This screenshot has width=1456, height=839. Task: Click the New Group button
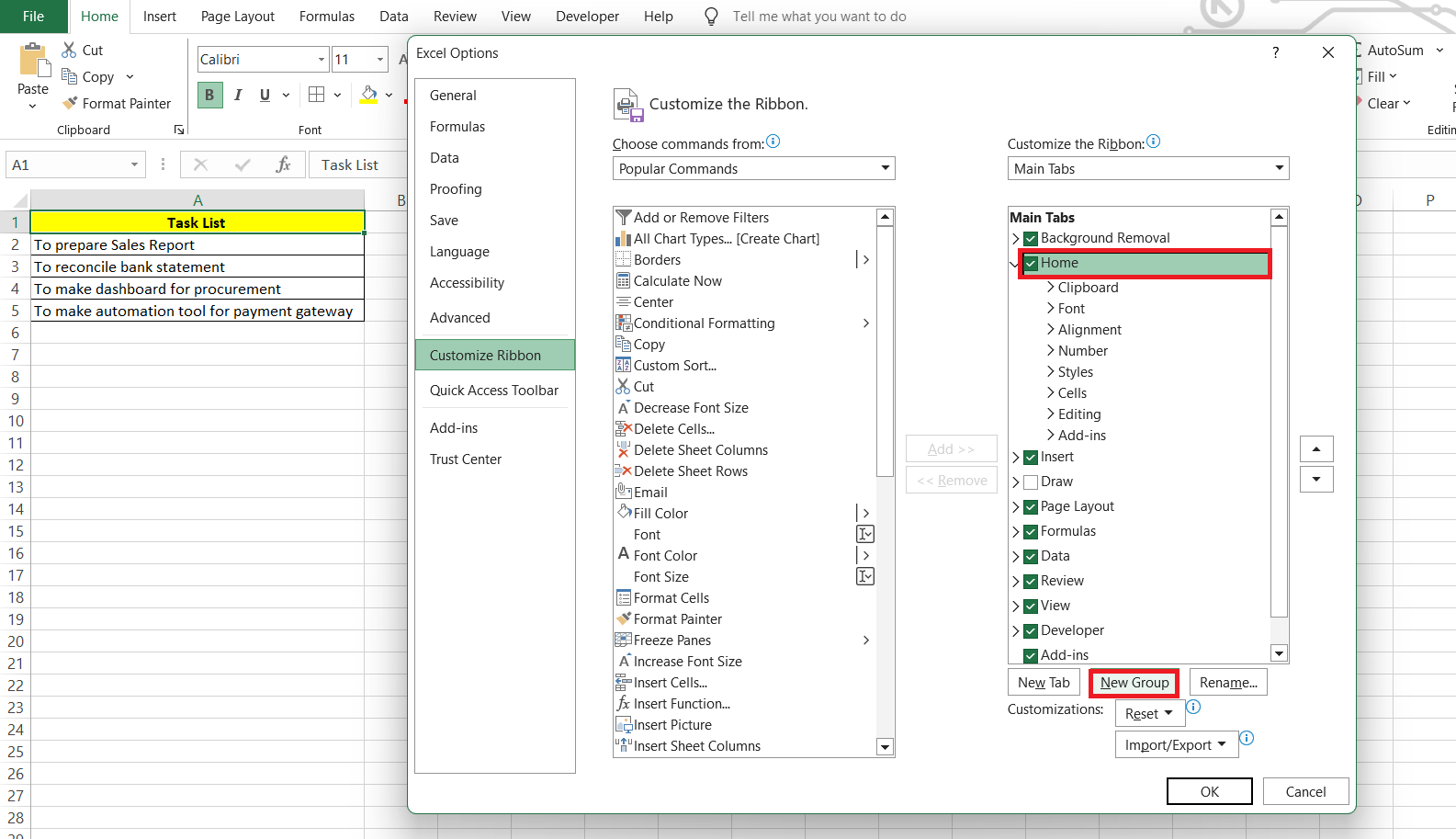coord(1134,683)
